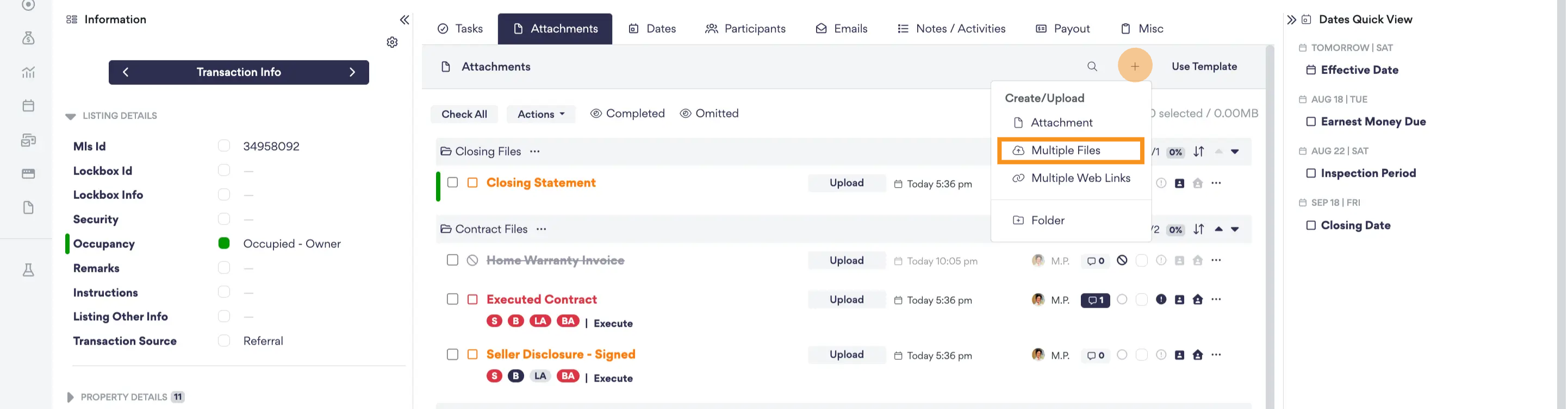The image size is (1568, 409).
Task: Move Contract Files folder down
Action: point(1234,230)
